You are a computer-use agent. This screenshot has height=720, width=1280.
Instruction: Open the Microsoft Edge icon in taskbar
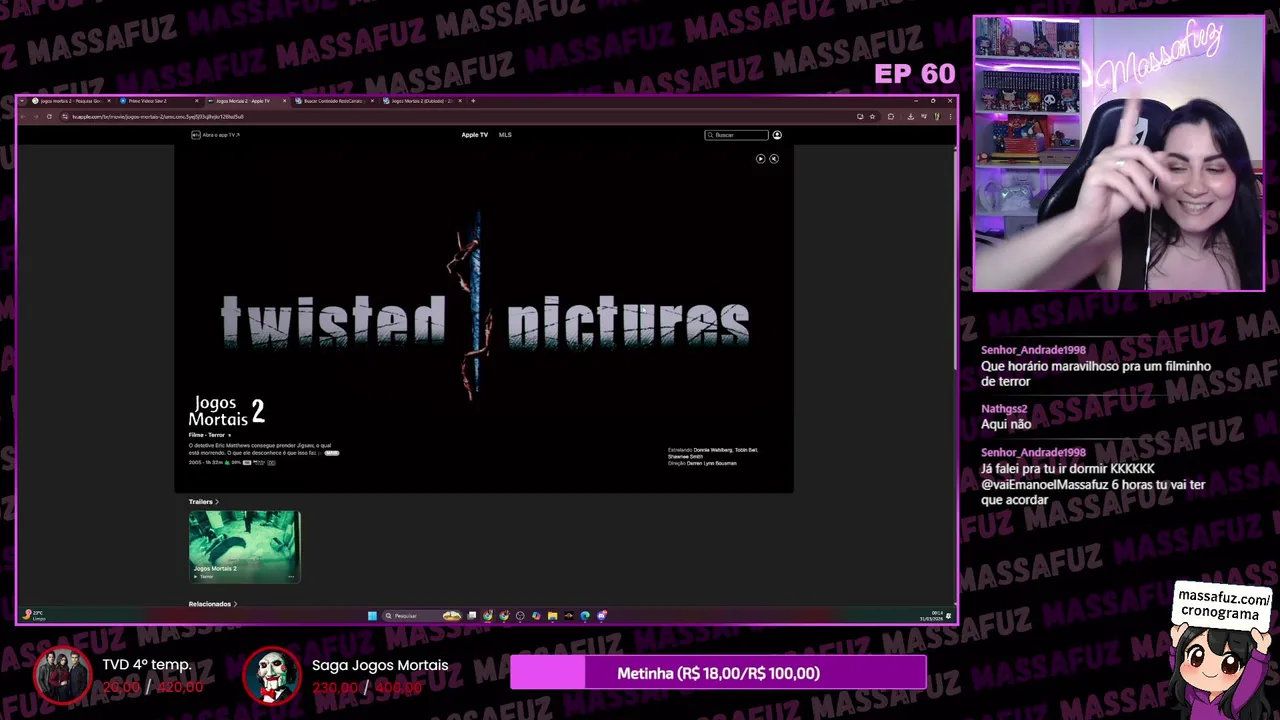point(585,616)
